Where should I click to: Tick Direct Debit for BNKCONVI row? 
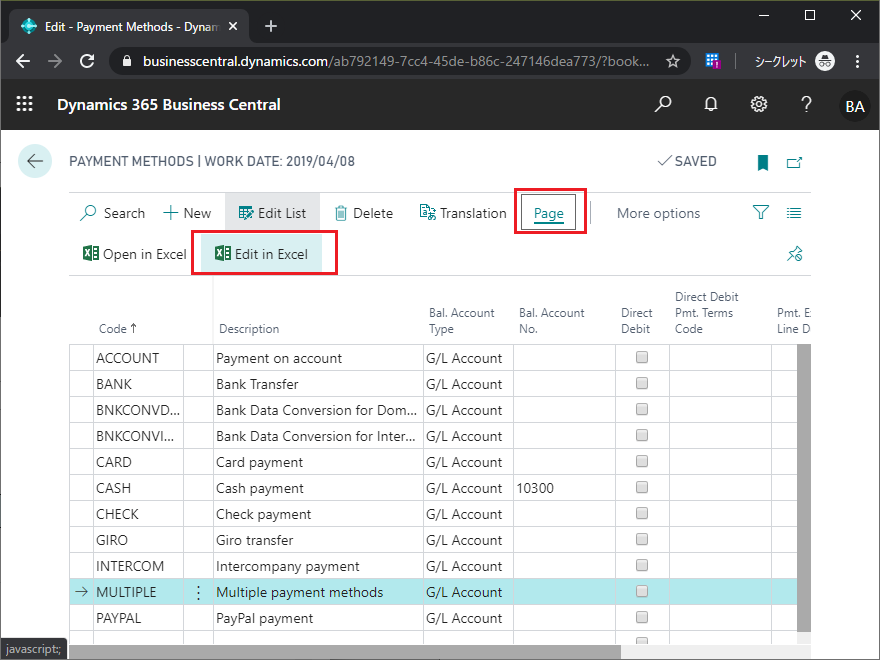pyautogui.click(x=642, y=435)
